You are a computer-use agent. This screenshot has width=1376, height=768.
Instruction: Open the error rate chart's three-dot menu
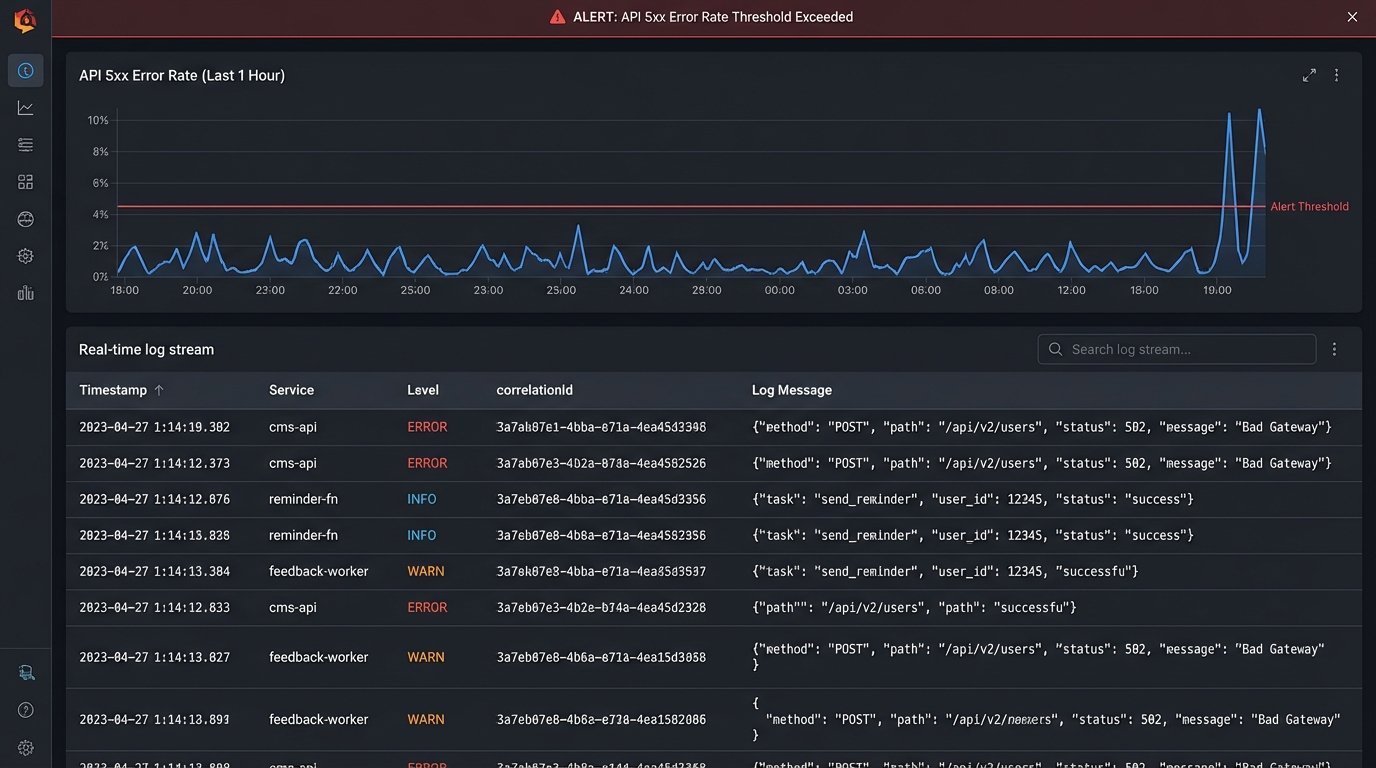pyautogui.click(x=1336, y=75)
